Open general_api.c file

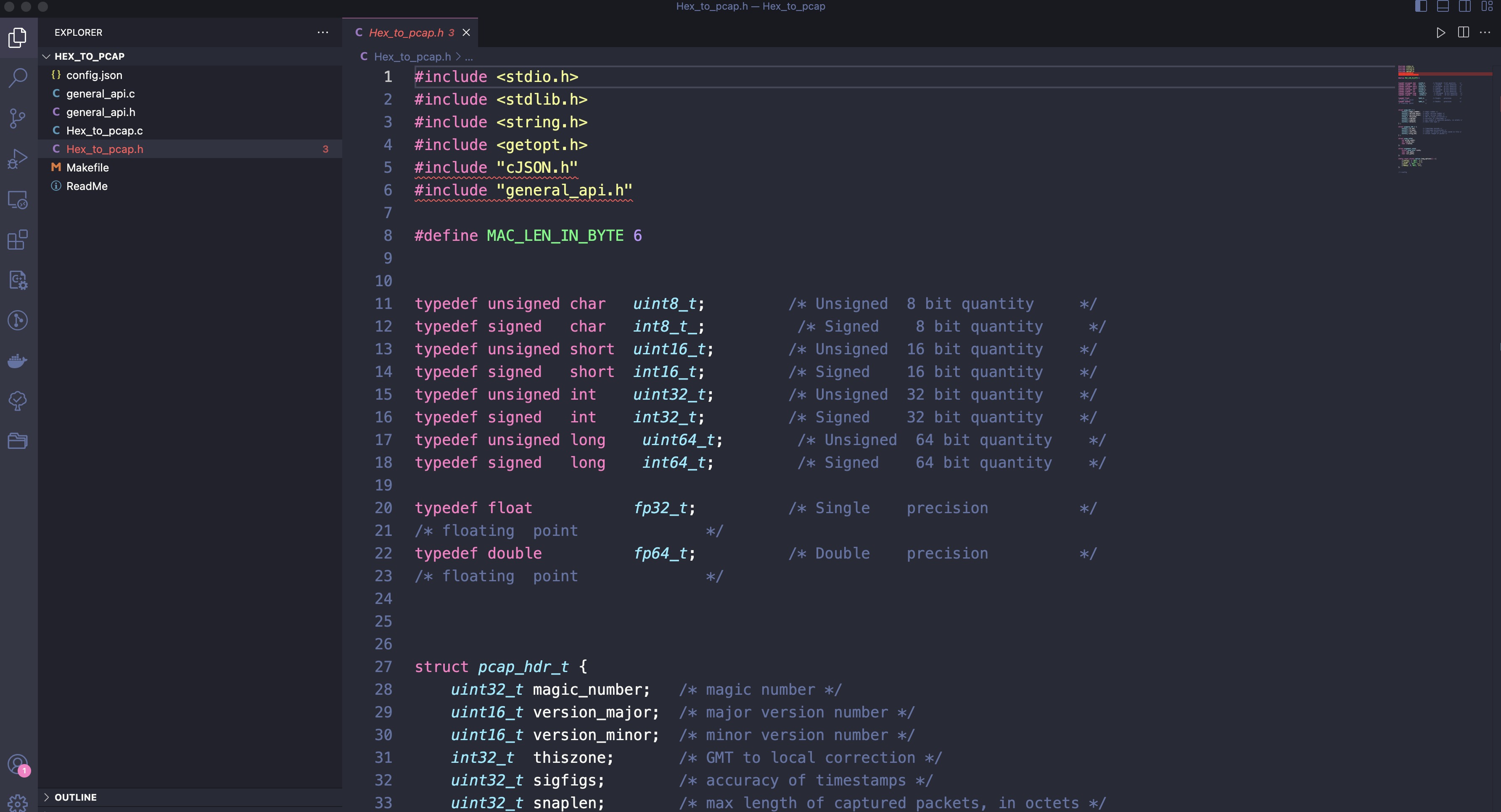click(x=190, y=94)
